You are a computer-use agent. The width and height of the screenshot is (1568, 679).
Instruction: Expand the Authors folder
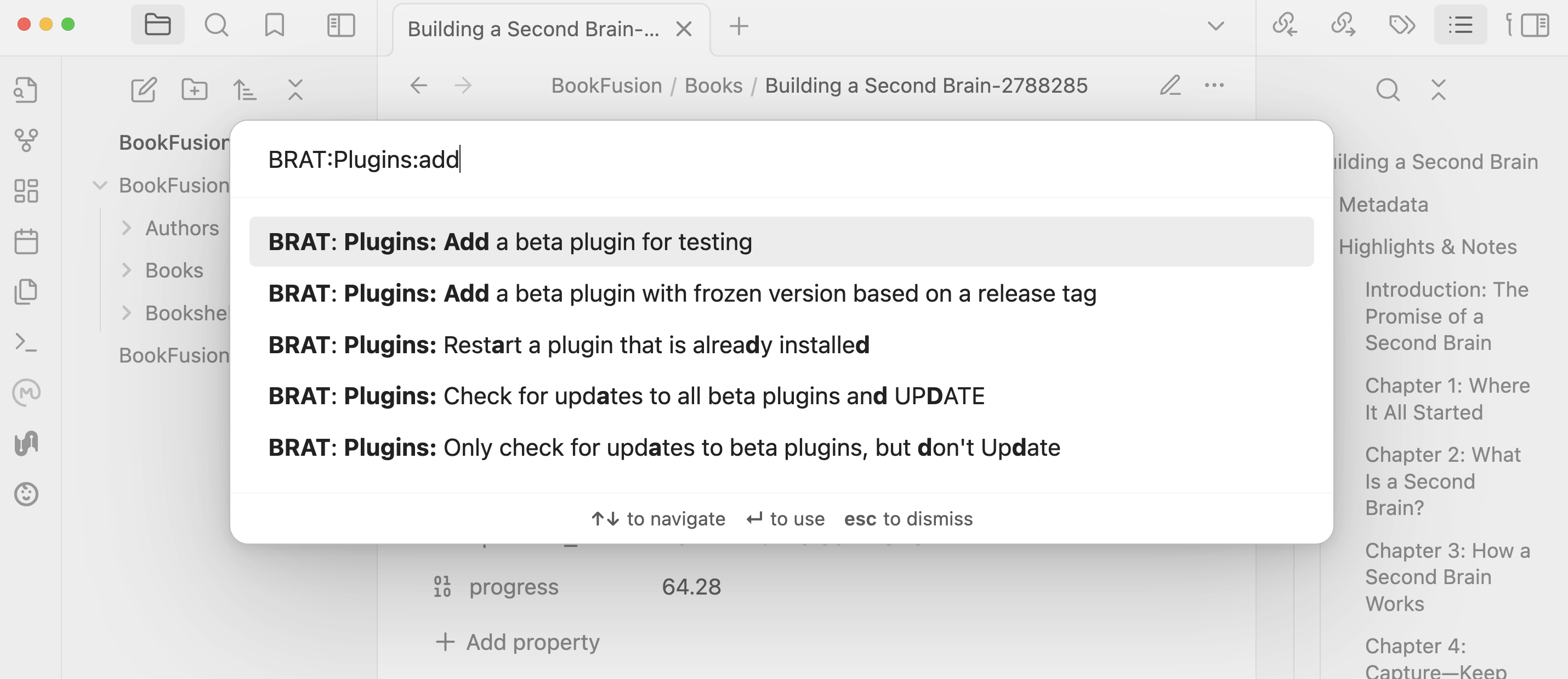pyautogui.click(x=128, y=227)
